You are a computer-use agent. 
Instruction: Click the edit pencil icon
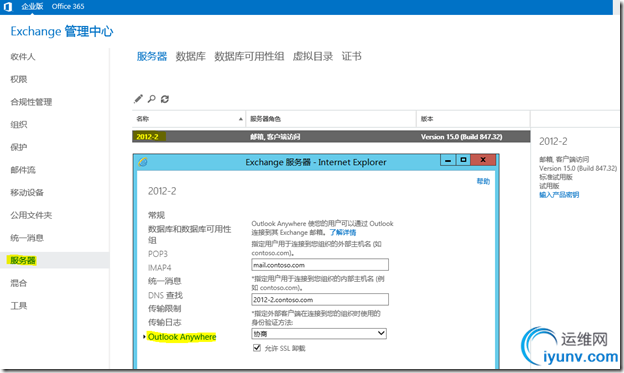[x=138, y=99]
